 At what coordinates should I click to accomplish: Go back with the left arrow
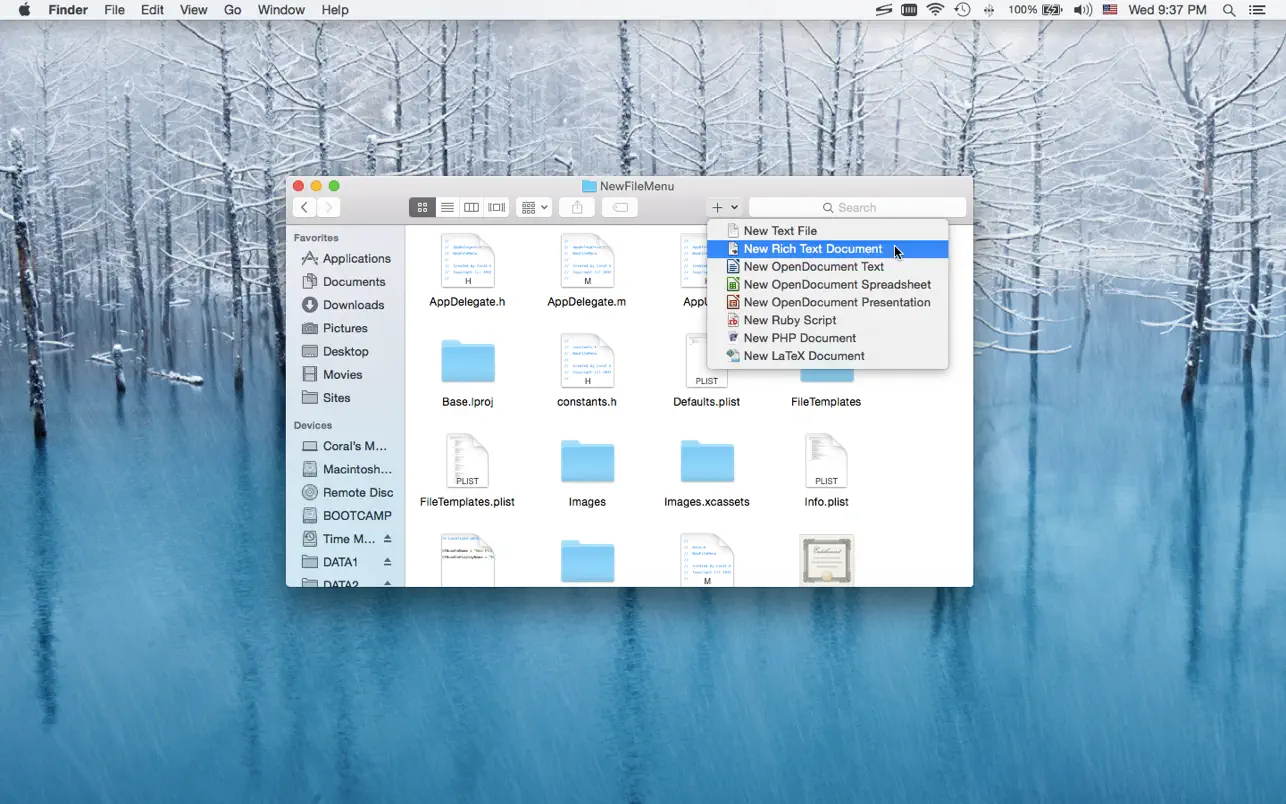304,207
